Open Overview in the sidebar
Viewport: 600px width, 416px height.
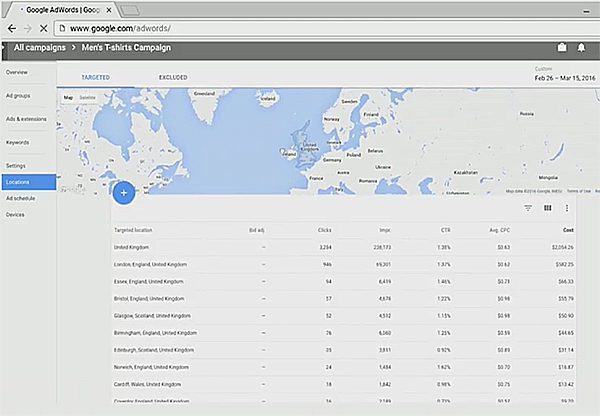(x=17, y=72)
